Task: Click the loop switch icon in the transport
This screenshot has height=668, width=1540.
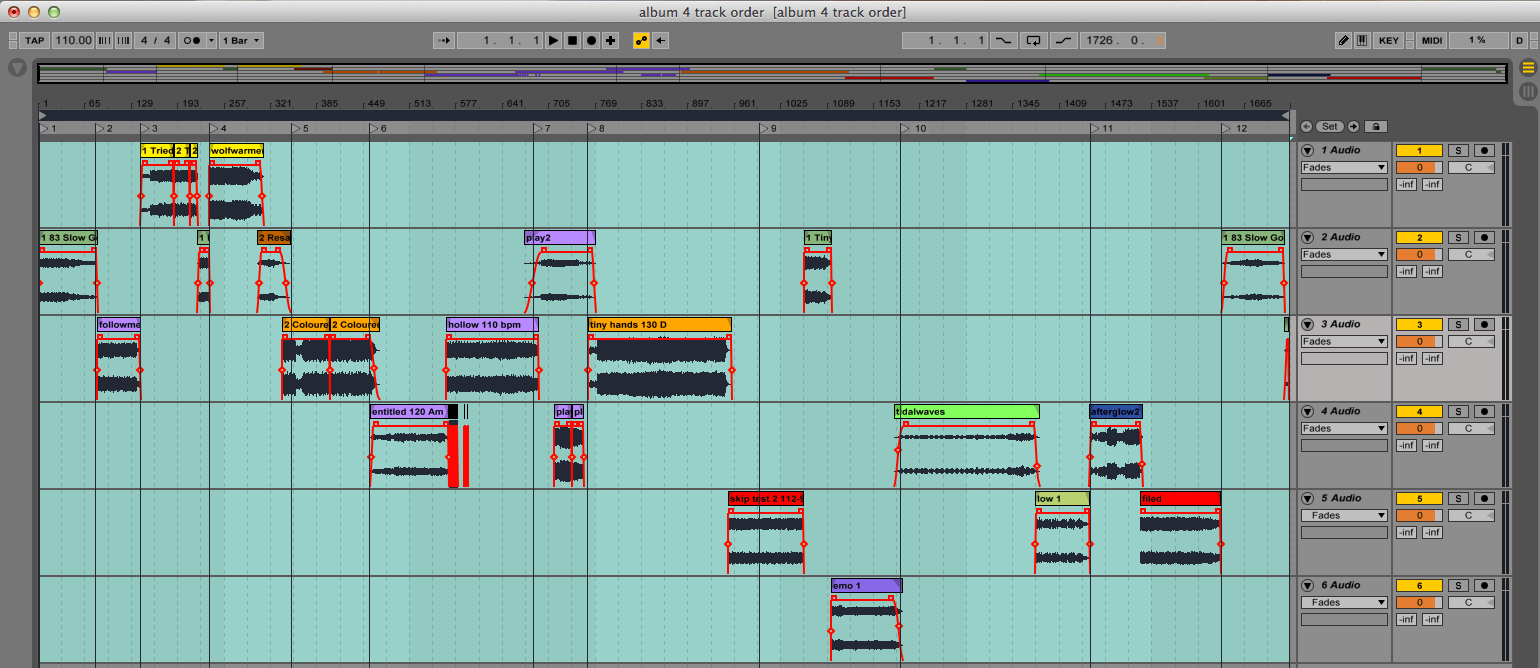Action: (1035, 40)
